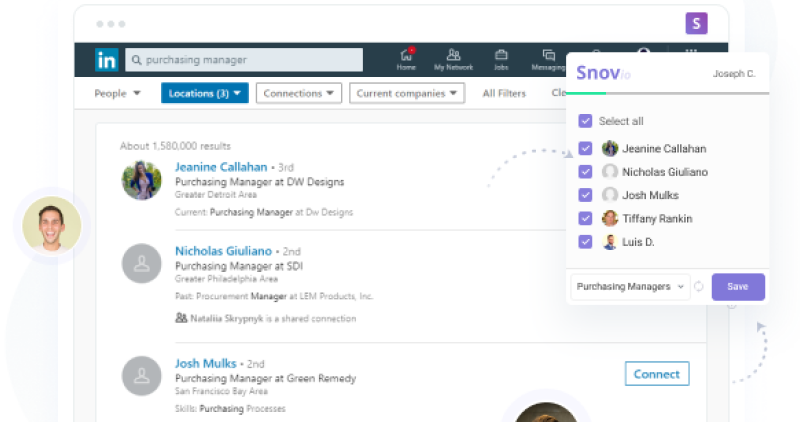Click Josh Mulks' placeholder photo in results
Viewport: 800px width, 422px height.
tap(141, 376)
